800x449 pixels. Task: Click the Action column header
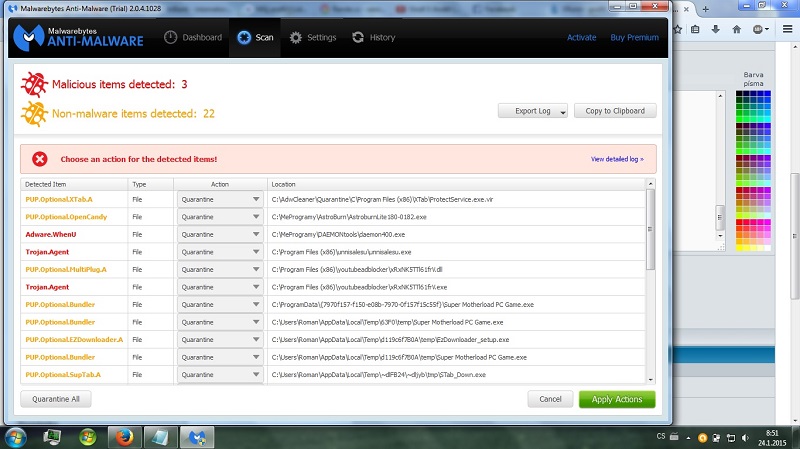pos(220,184)
